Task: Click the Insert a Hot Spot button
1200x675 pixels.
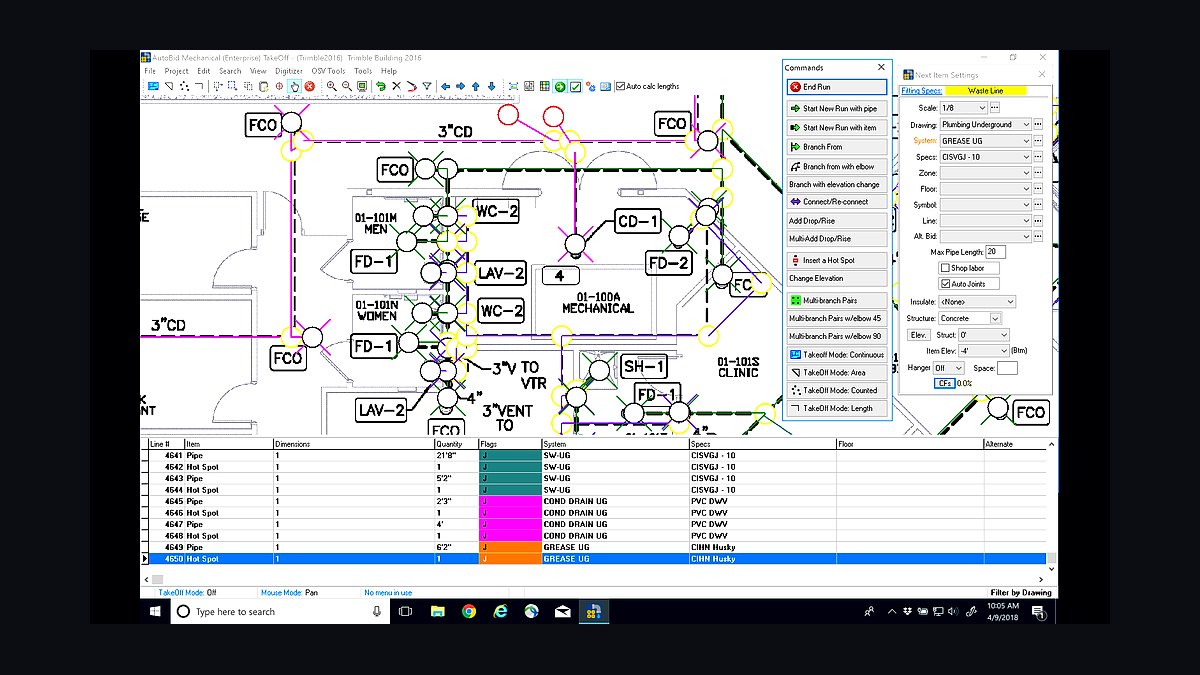Action: click(x=836, y=260)
